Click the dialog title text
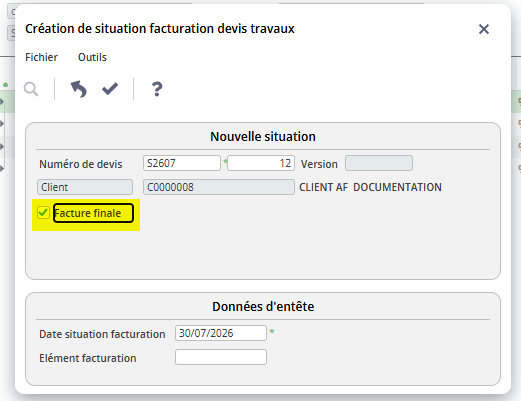The height and width of the screenshot is (401, 521). (160, 29)
